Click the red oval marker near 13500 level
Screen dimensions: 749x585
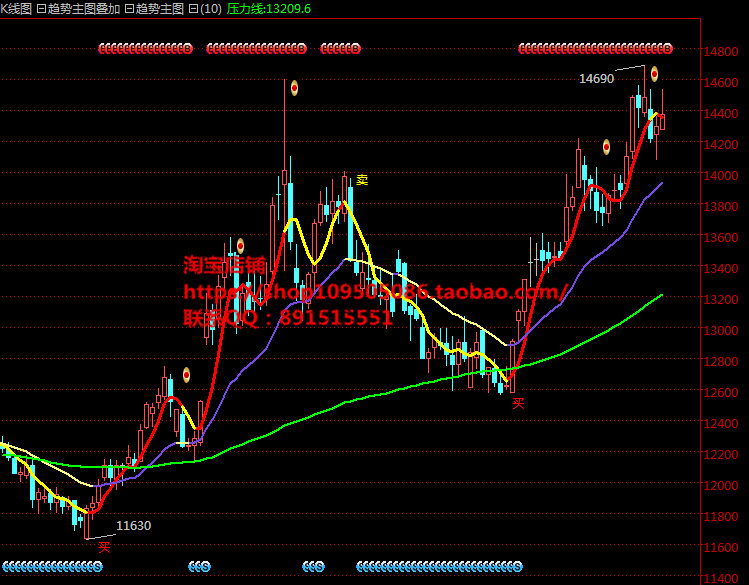pos(240,246)
